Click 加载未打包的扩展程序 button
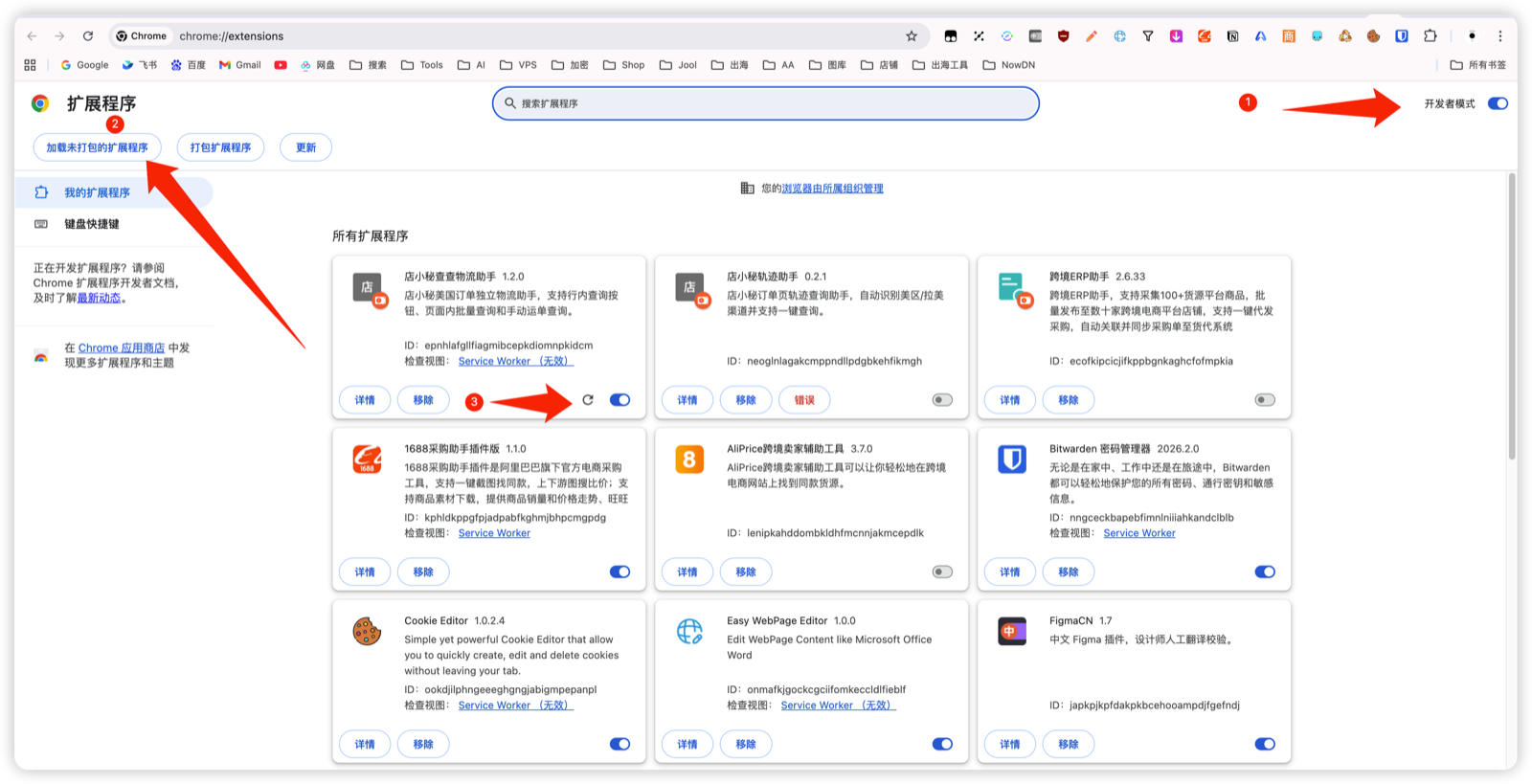Image resolution: width=1532 pixels, height=784 pixels. click(98, 147)
